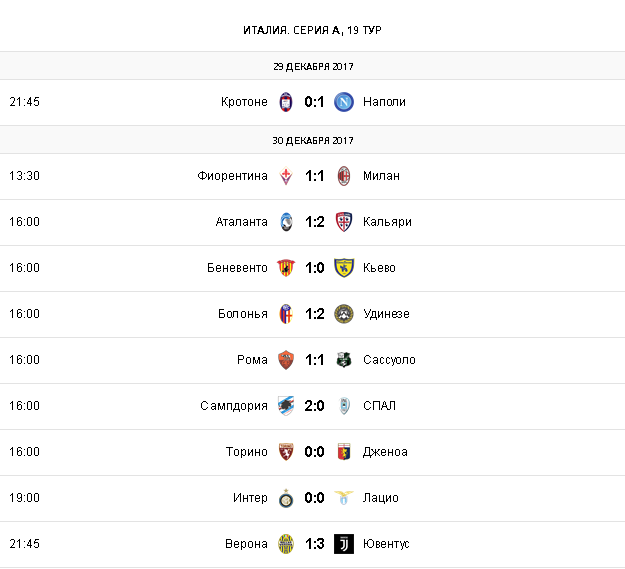625x569 pixels.
Task: Click the Juventus club logo icon
Action: tap(344, 544)
